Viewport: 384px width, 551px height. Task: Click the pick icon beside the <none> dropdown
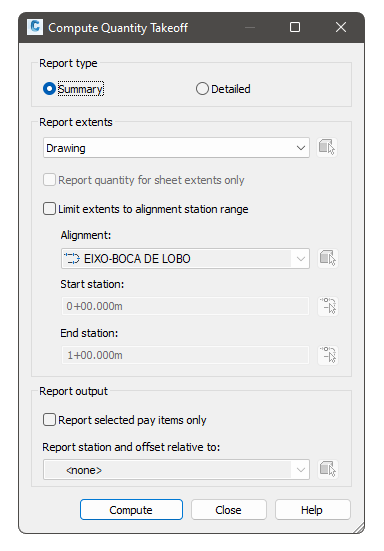click(327, 469)
